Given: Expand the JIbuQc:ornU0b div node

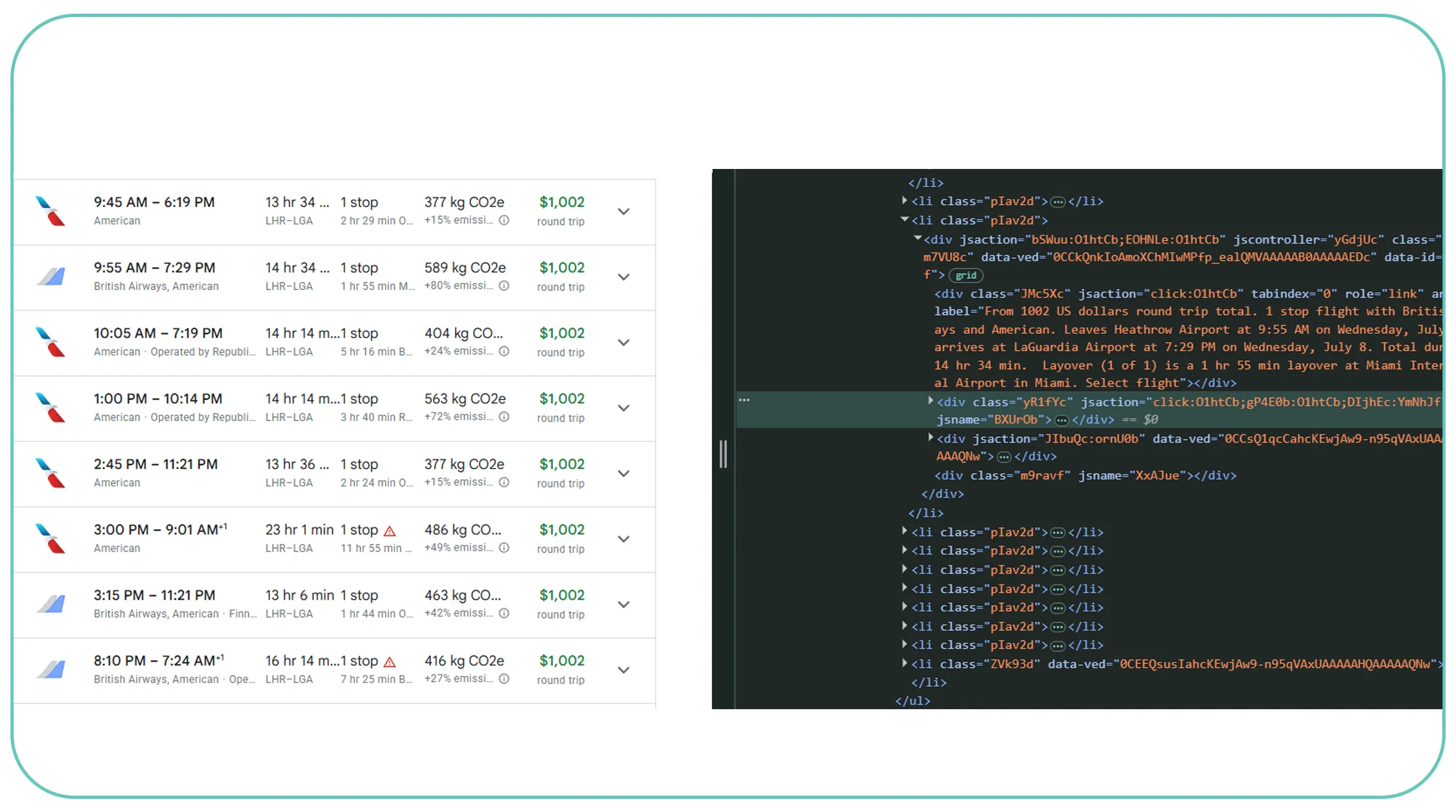Looking at the screenshot, I should 931,437.
